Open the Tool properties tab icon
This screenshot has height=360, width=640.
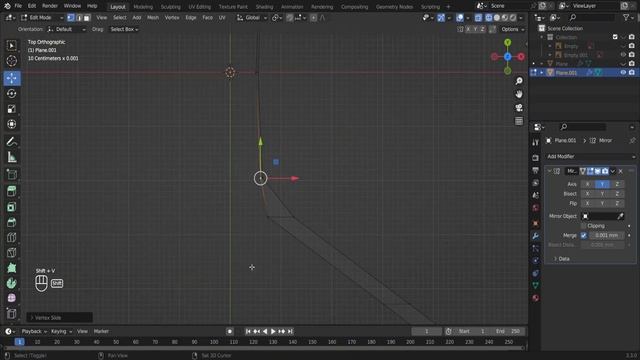coord(536,142)
